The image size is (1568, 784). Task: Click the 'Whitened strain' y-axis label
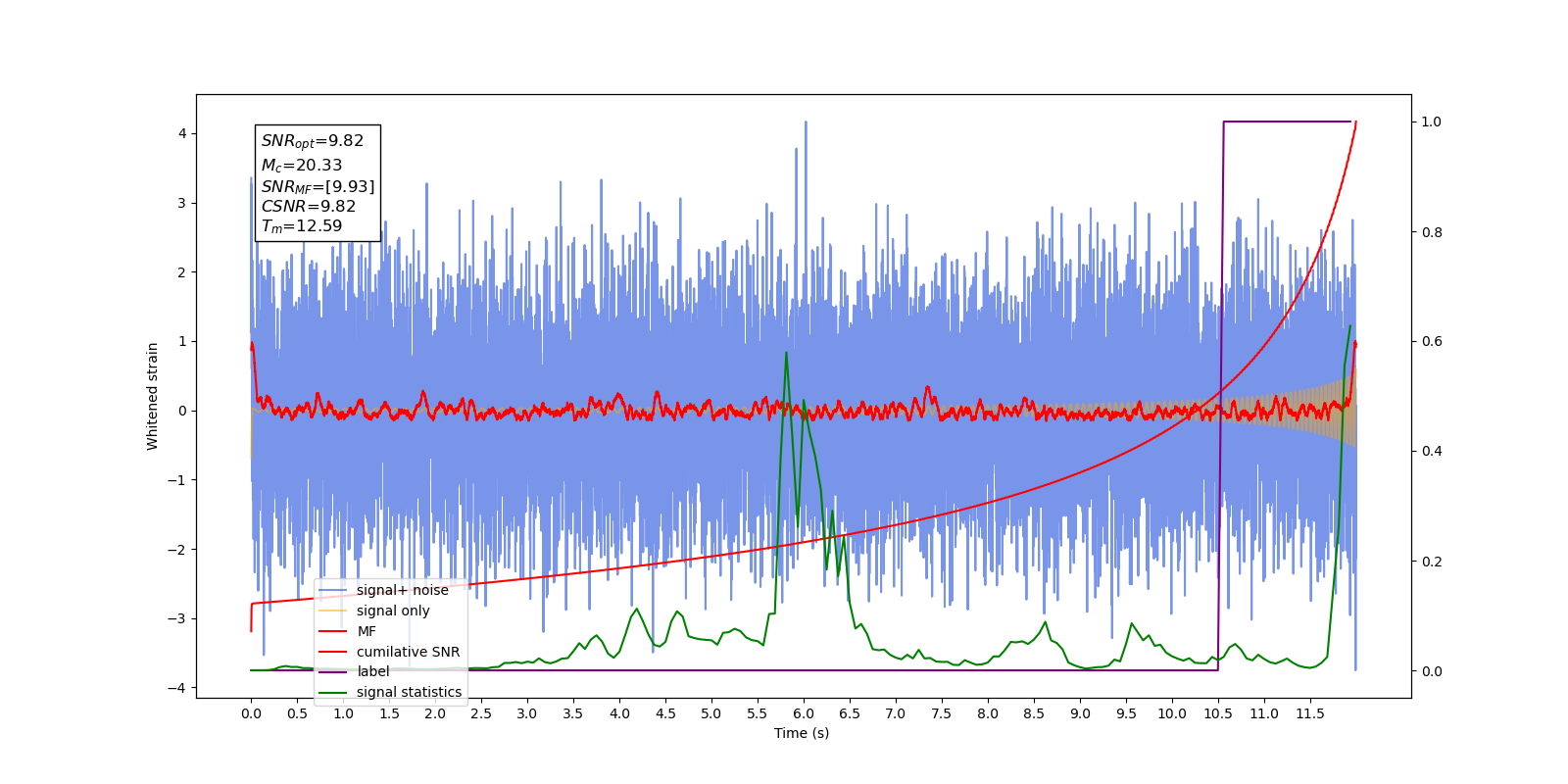pyautogui.click(x=153, y=396)
